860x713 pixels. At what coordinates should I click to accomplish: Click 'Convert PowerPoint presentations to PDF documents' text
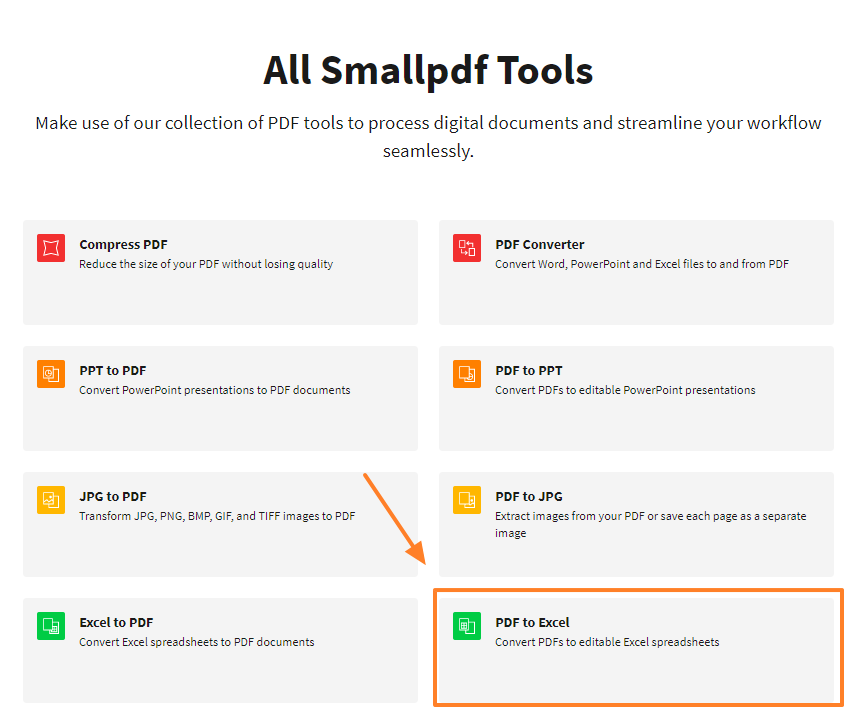[x=214, y=390]
